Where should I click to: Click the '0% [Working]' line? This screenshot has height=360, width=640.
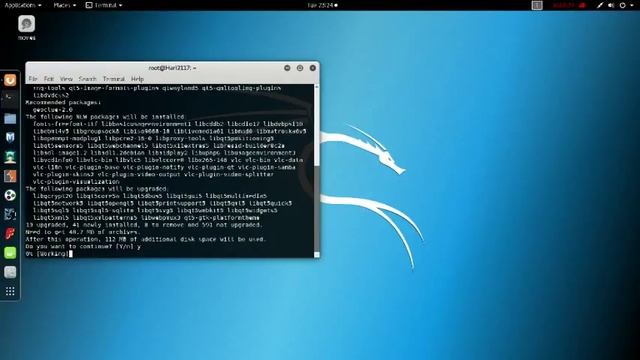coord(49,254)
